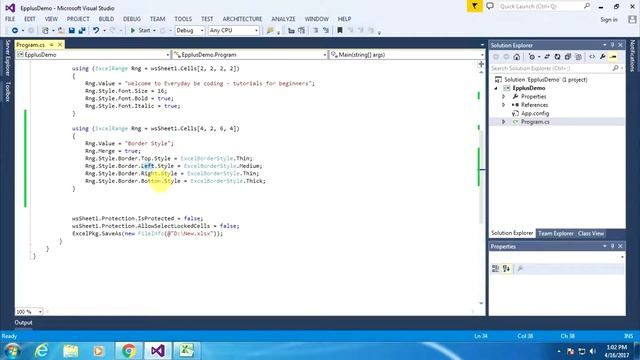Open the ANALYZE menu

tap(283, 19)
